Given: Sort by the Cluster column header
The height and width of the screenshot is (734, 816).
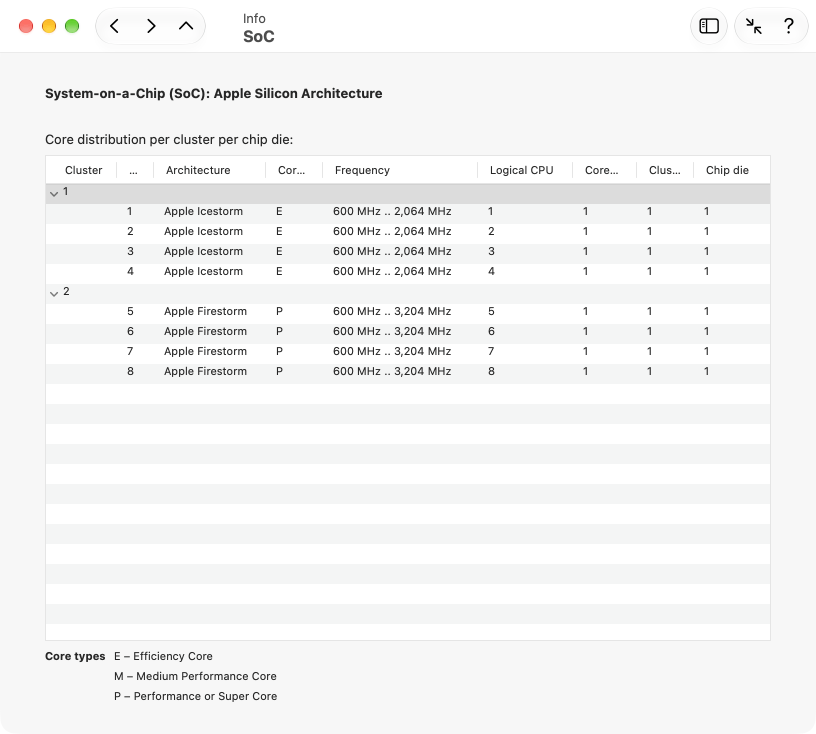Looking at the screenshot, I should pyautogui.click(x=83, y=170).
